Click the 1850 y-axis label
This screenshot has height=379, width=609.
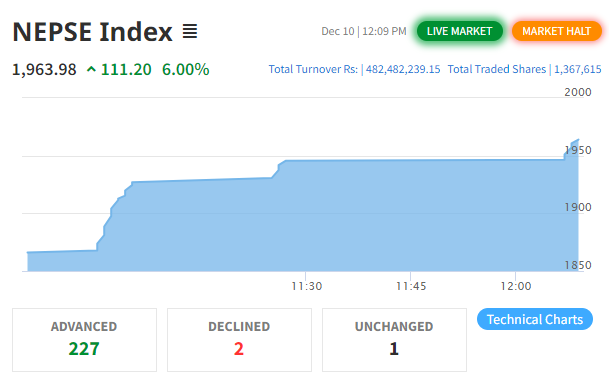(x=578, y=265)
